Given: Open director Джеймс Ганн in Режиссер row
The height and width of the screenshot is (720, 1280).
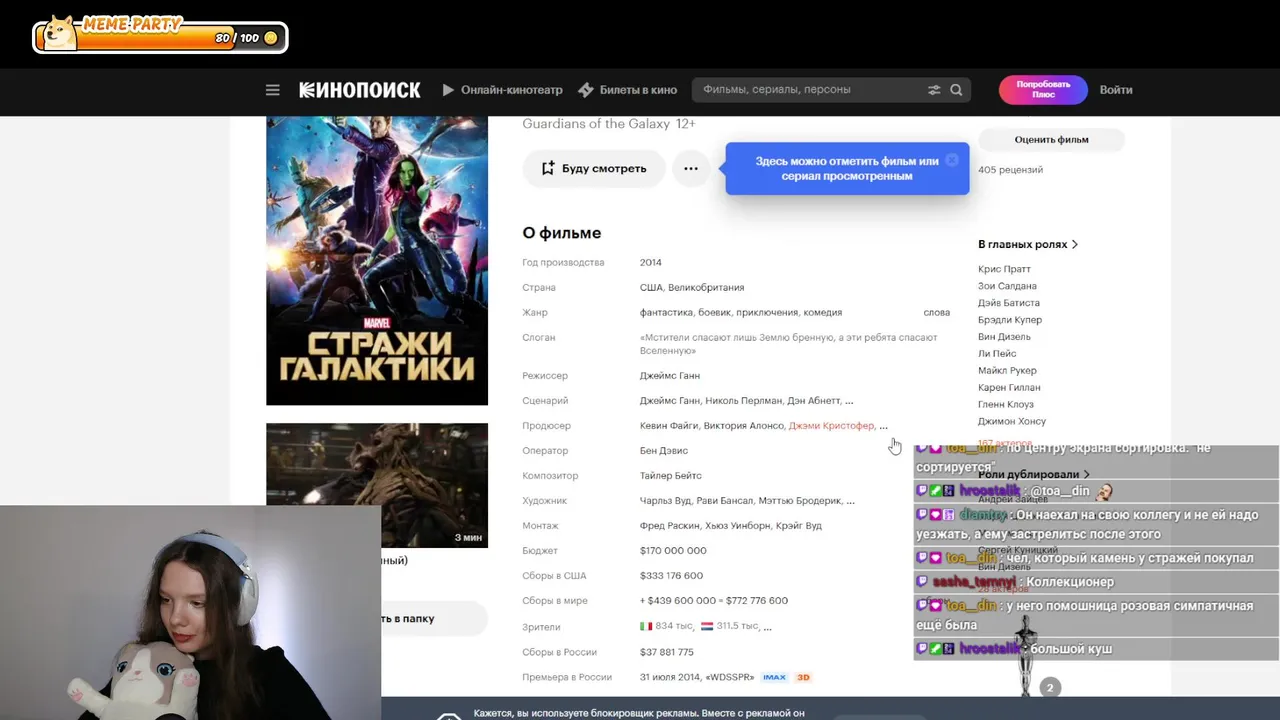Looking at the screenshot, I should (670, 376).
